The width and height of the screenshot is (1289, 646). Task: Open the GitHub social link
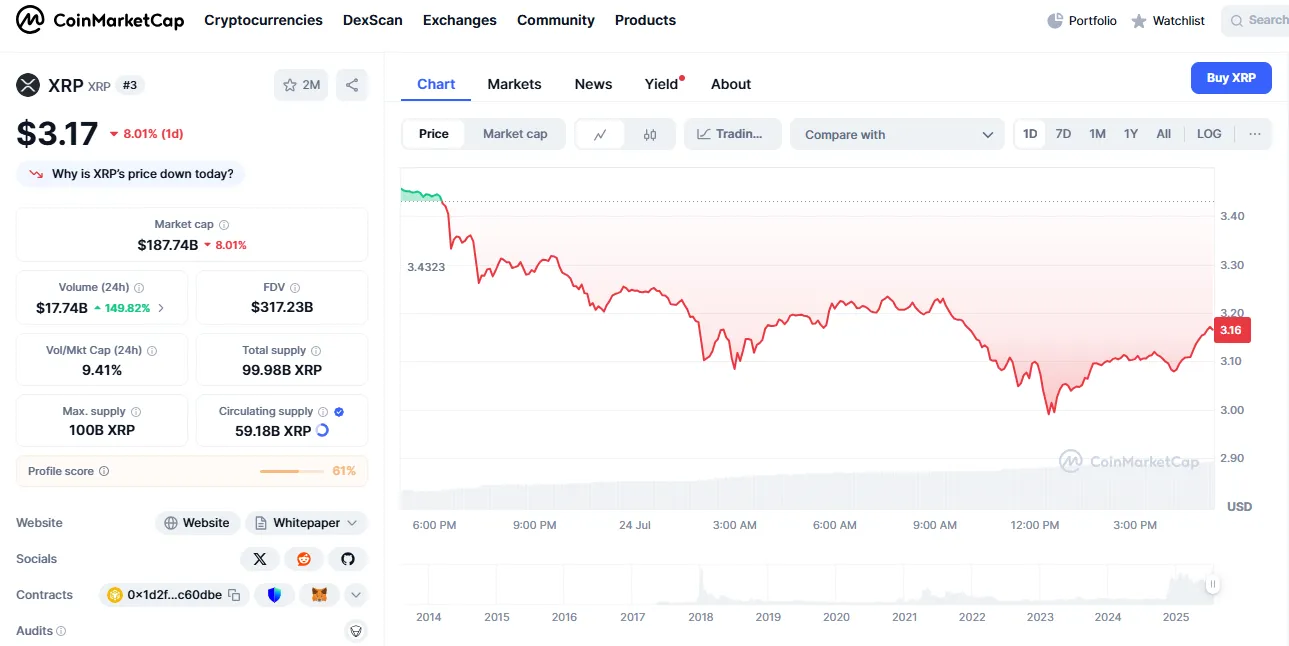coord(348,559)
